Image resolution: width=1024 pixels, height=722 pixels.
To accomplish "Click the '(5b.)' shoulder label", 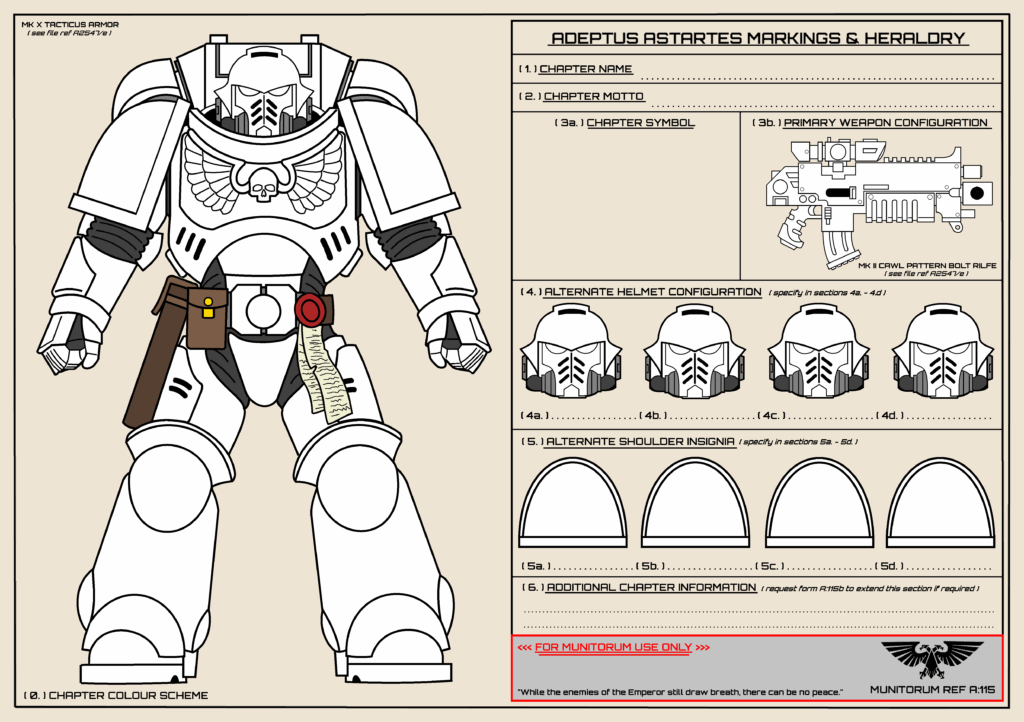I will tap(650, 566).
